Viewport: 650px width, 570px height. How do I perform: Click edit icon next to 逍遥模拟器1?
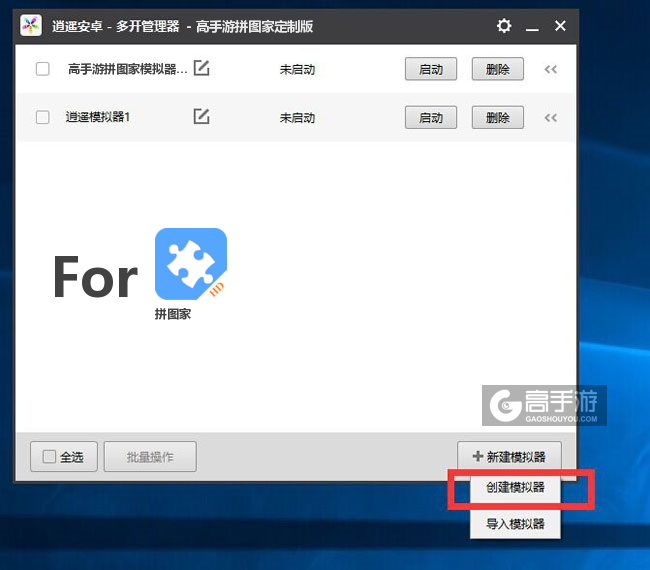tap(201, 117)
